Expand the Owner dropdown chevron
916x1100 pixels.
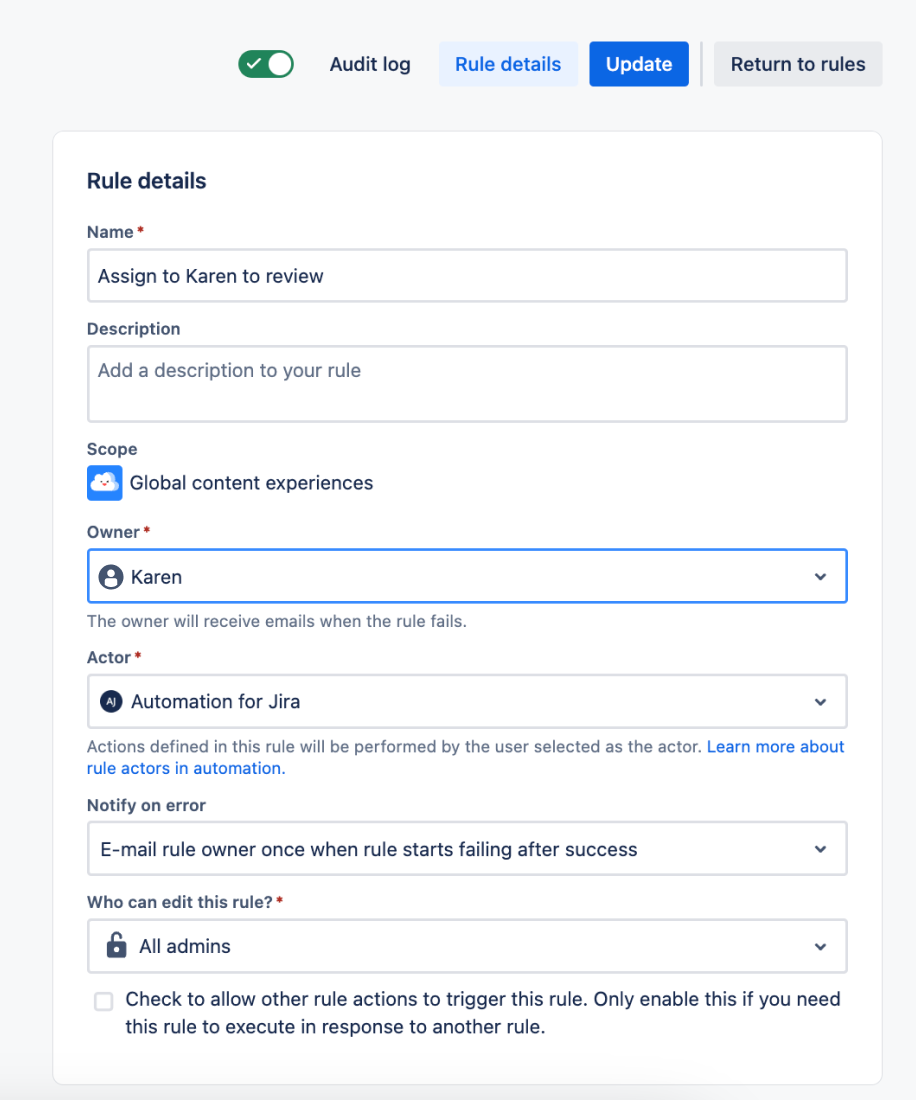pyautogui.click(x=820, y=577)
